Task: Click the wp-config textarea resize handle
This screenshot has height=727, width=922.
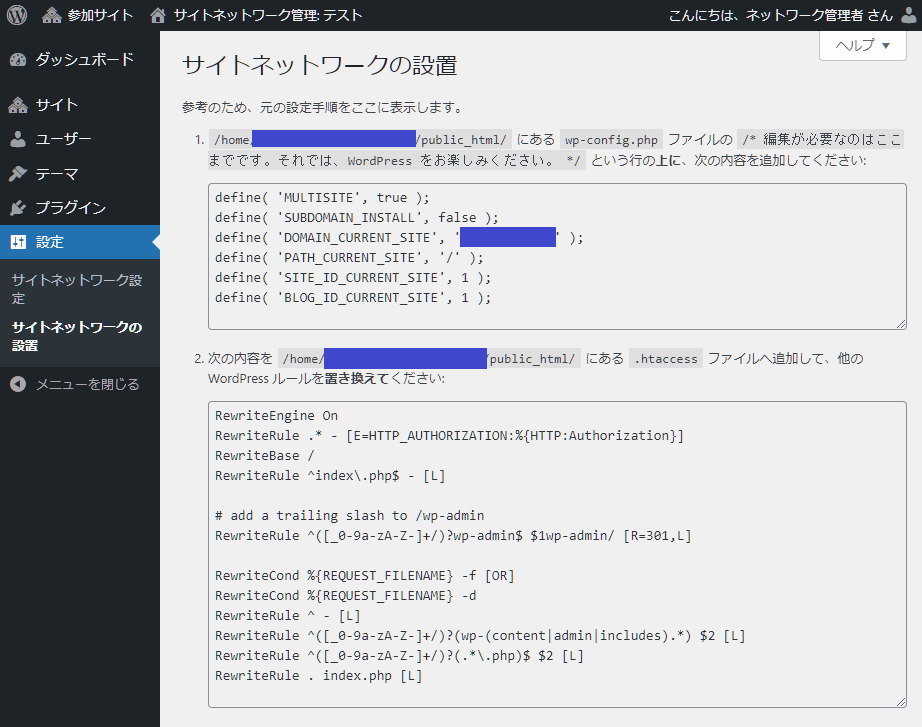Action: tap(901, 324)
